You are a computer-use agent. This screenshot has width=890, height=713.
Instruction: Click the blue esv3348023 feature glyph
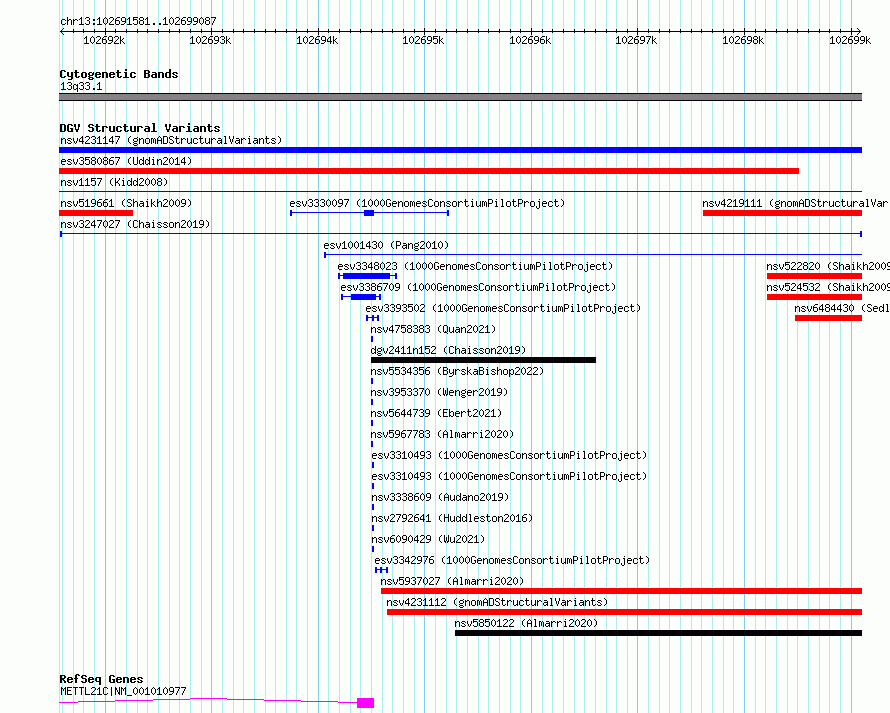tap(367, 276)
